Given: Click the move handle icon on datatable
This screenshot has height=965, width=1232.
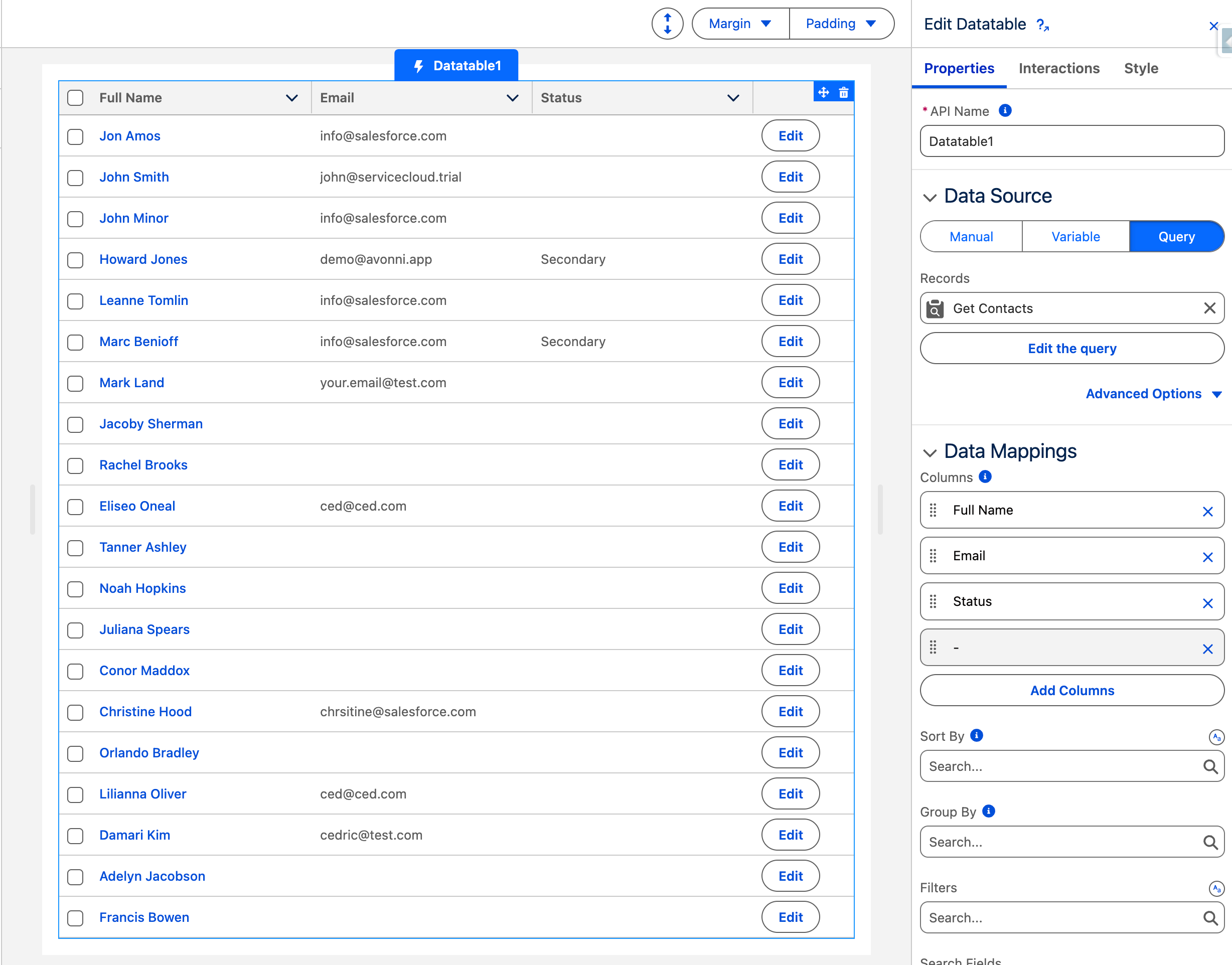Looking at the screenshot, I should 823,92.
